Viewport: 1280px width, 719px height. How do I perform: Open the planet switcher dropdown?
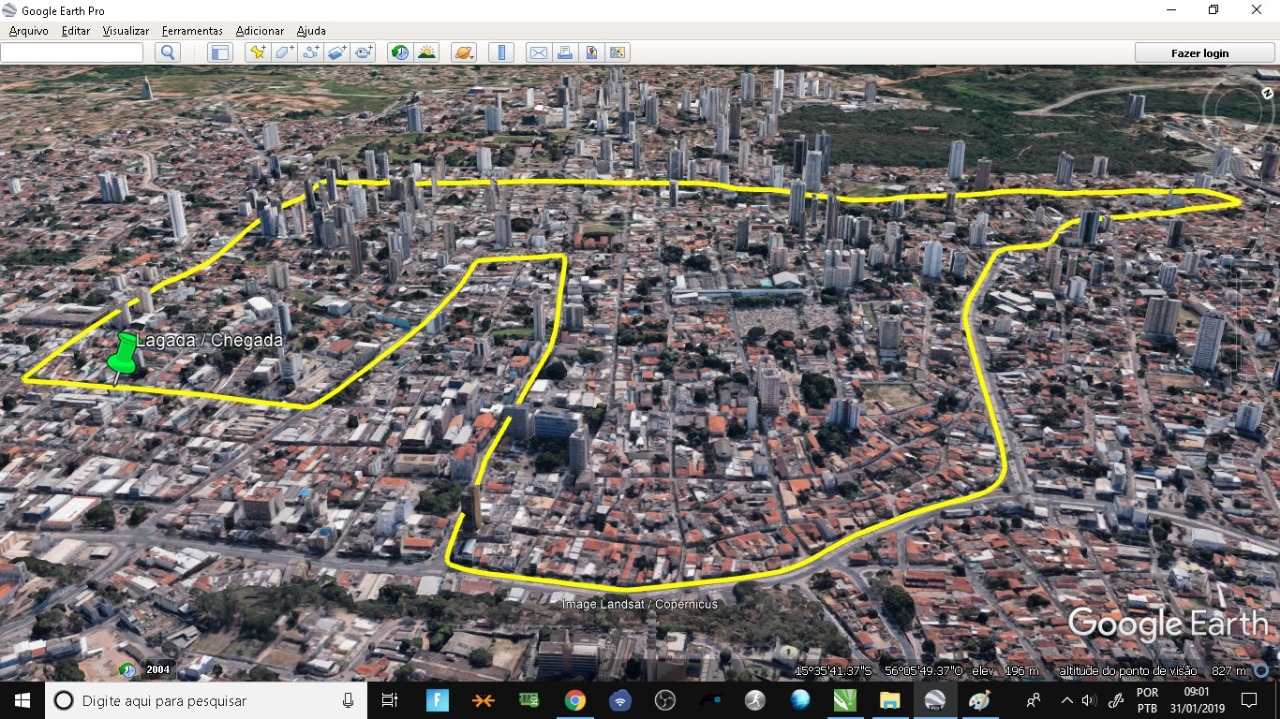[464, 53]
